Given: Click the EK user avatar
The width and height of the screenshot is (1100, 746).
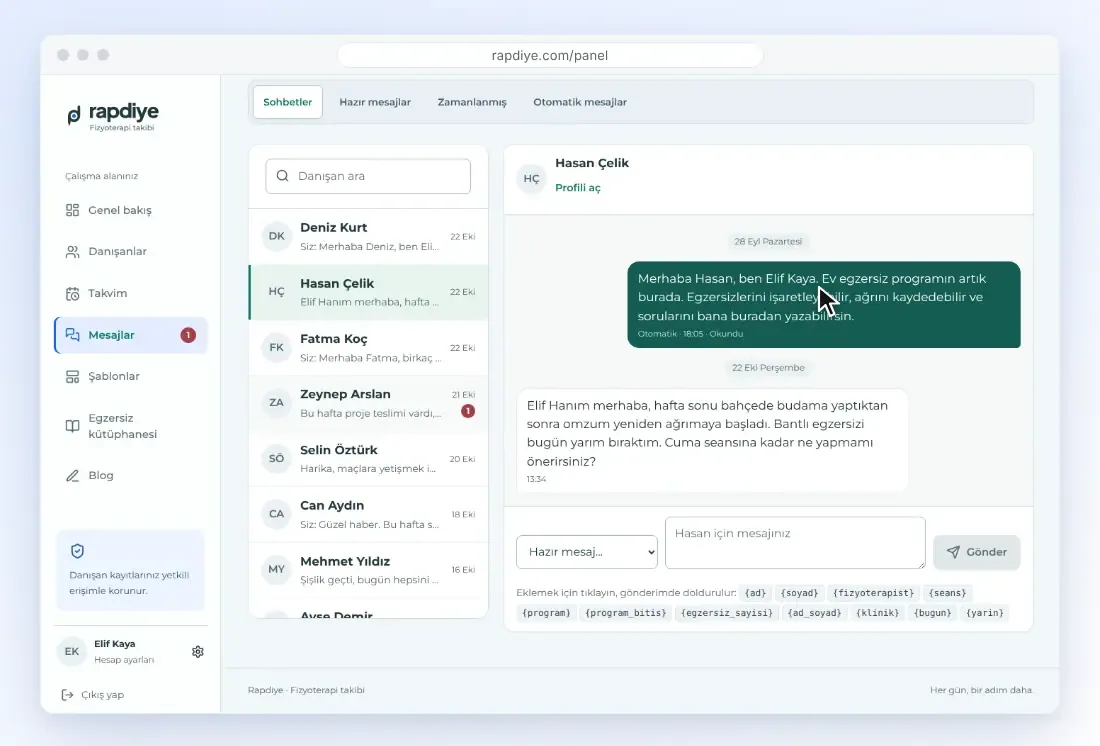Looking at the screenshot, I should coord(72,651).
